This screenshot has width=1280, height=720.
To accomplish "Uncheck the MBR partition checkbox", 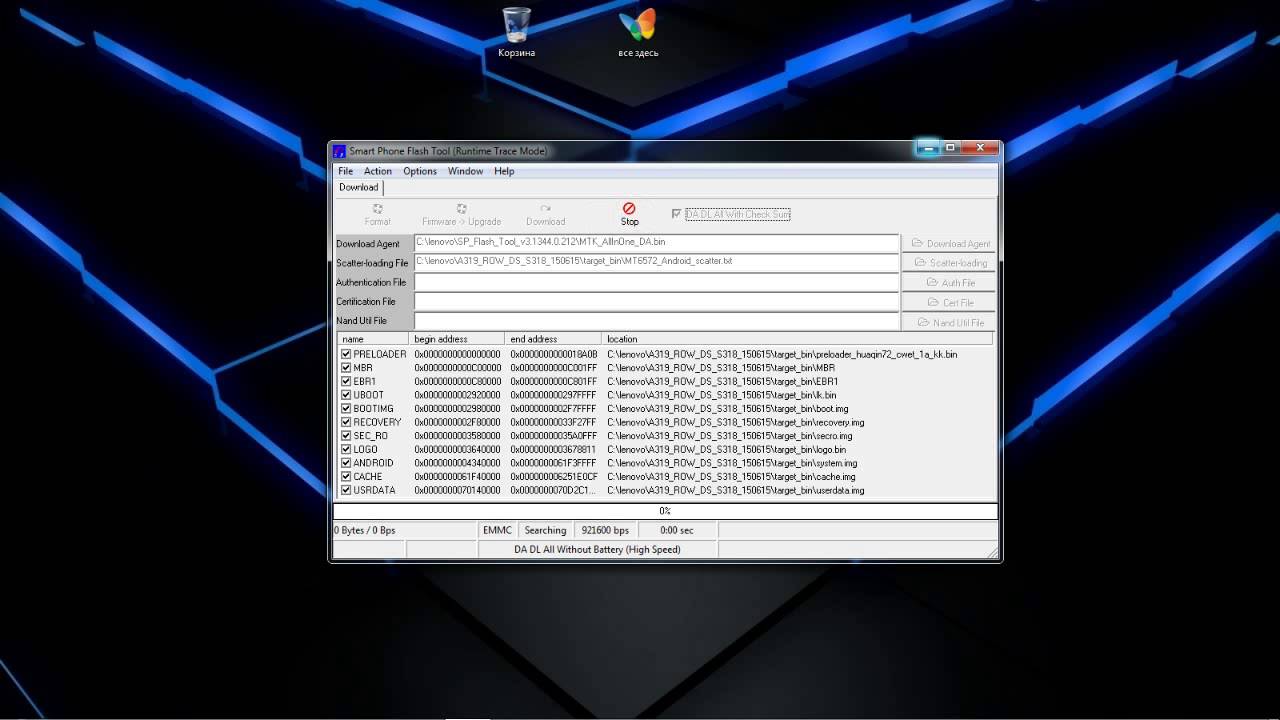I will pyautogui.click(x=346, y=368).
